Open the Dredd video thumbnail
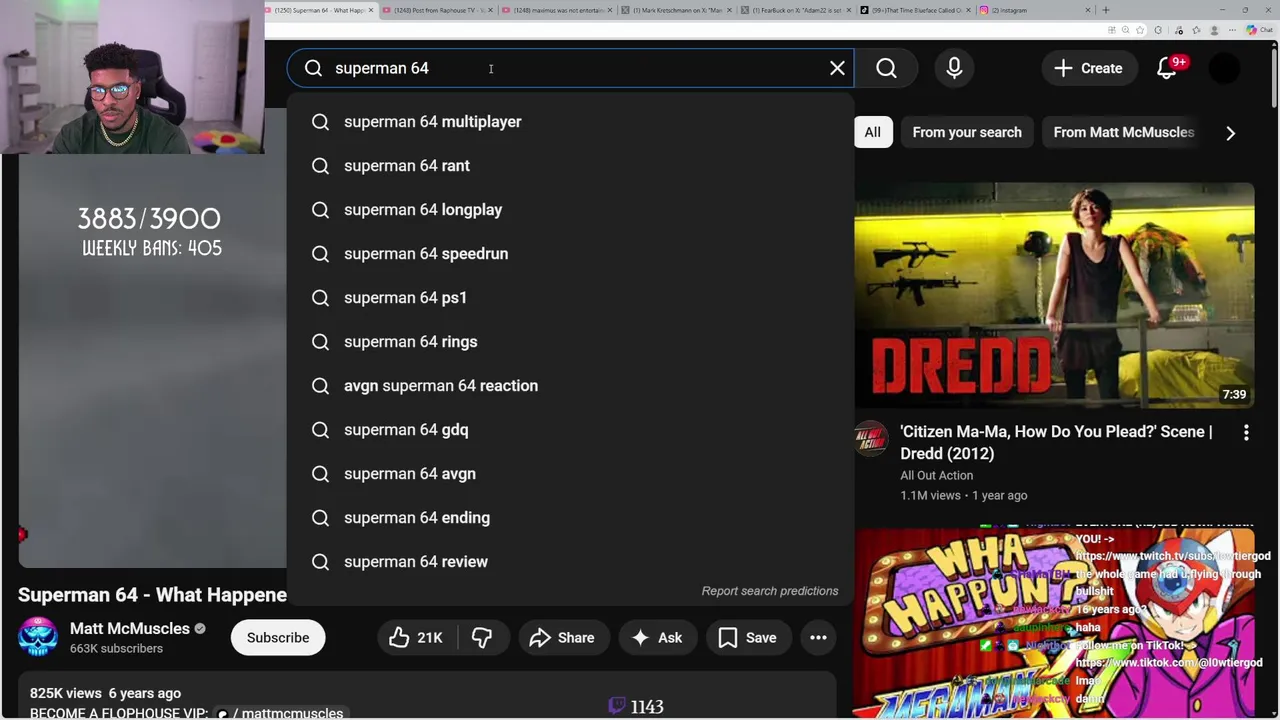This screenshot has width=1280, height=720. [x=1054, y=295]
